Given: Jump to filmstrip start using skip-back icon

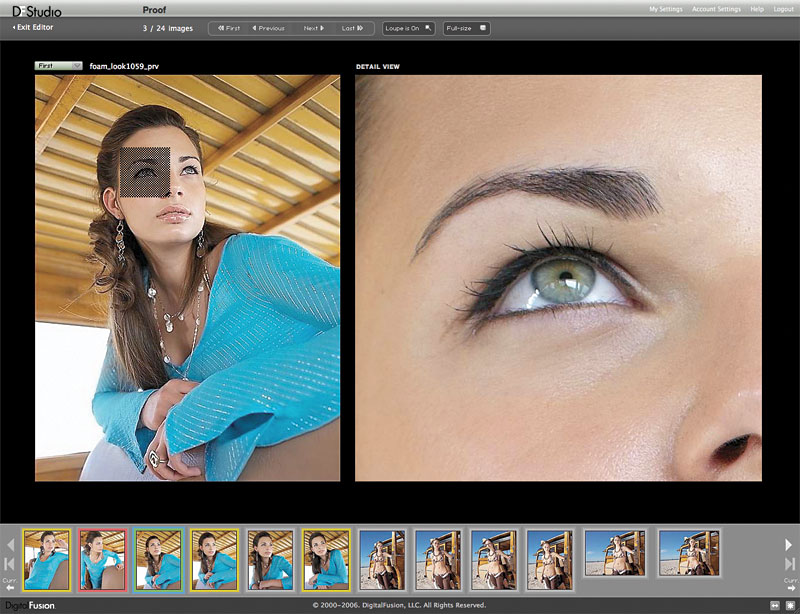Looking at the screenshot, I should tap(10, 565).
